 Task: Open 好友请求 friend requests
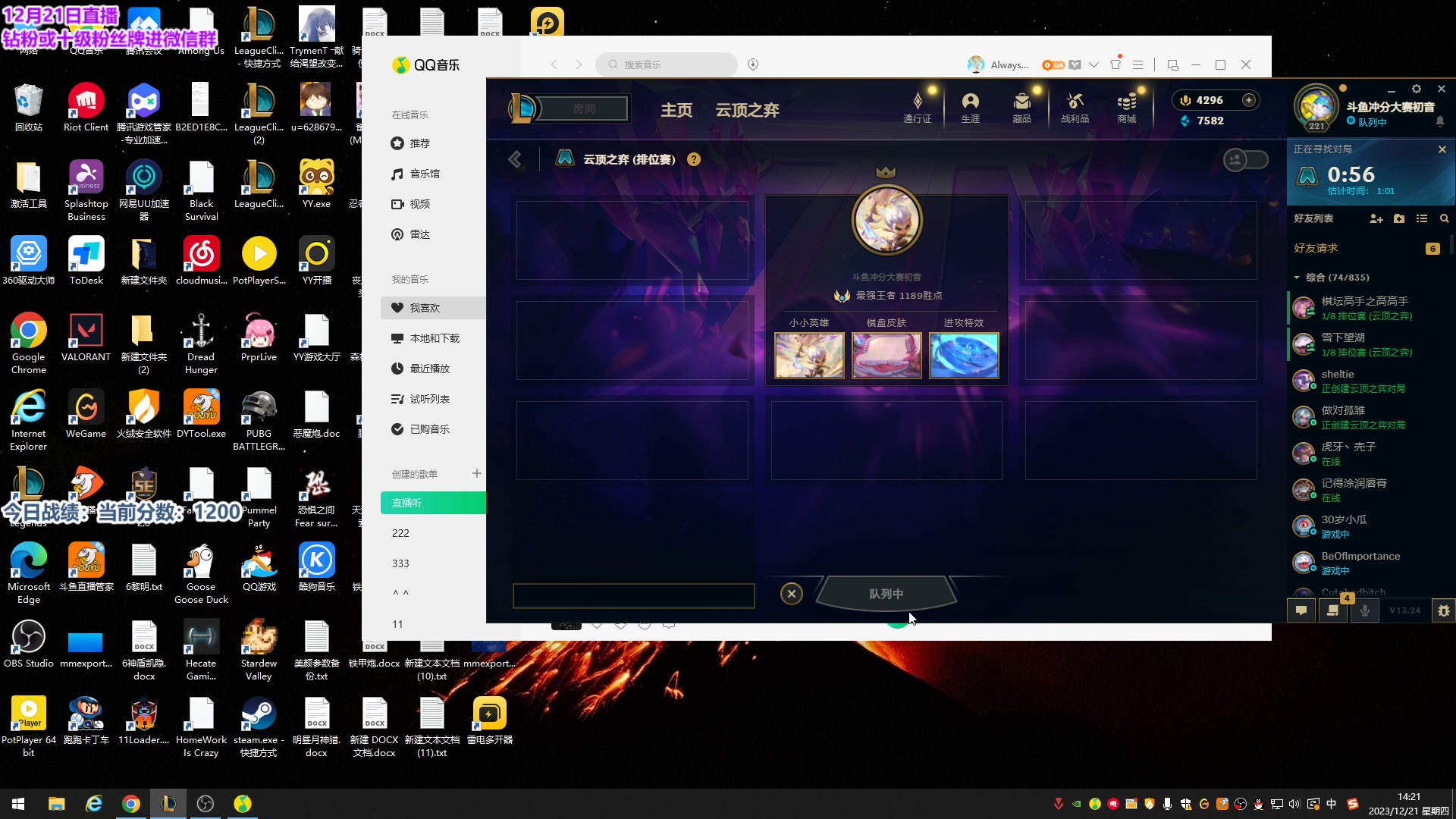[1316, 248]
